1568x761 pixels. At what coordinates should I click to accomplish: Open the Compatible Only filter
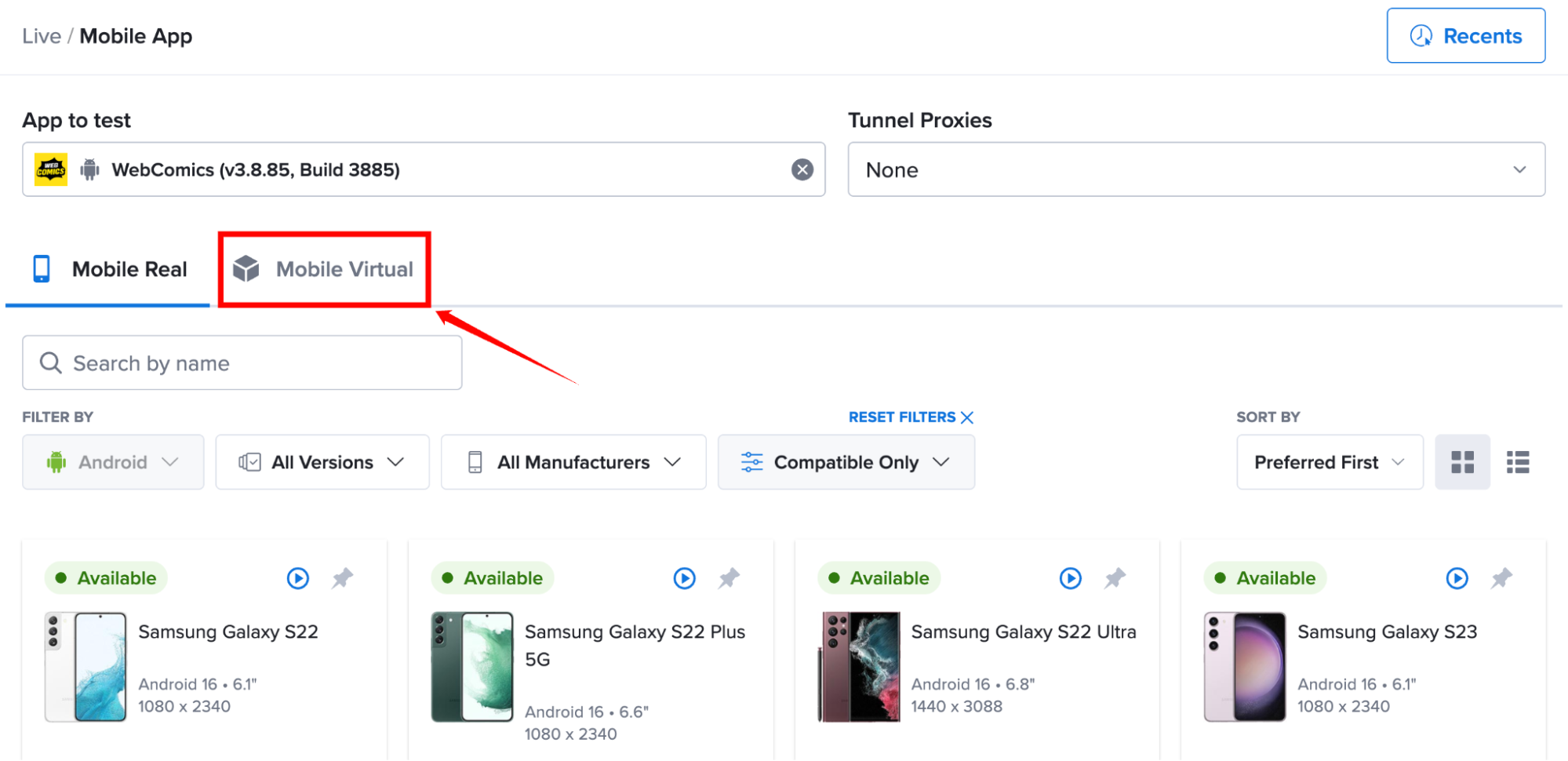[x=846, y=462]
